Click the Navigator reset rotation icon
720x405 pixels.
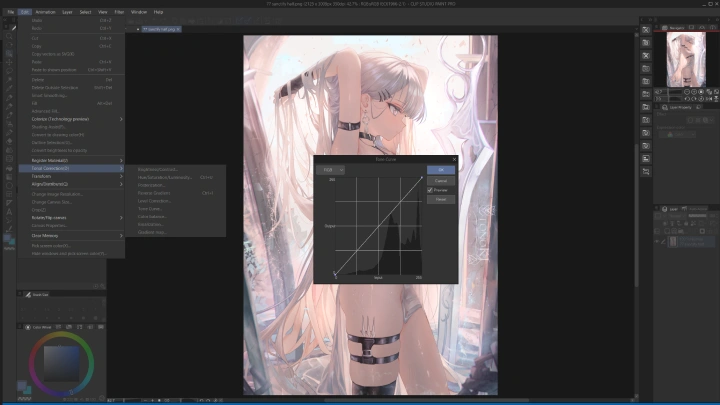pyautogui.click(x=701, y=99)
